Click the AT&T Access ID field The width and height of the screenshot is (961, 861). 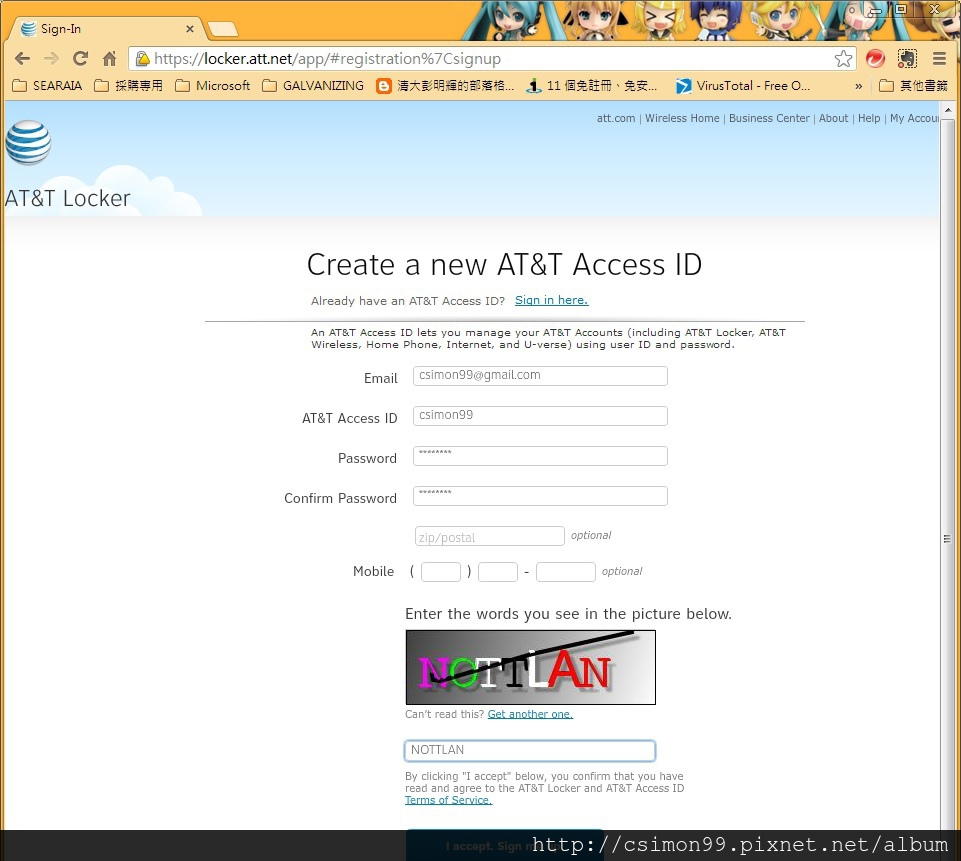(x=540, y=415)
